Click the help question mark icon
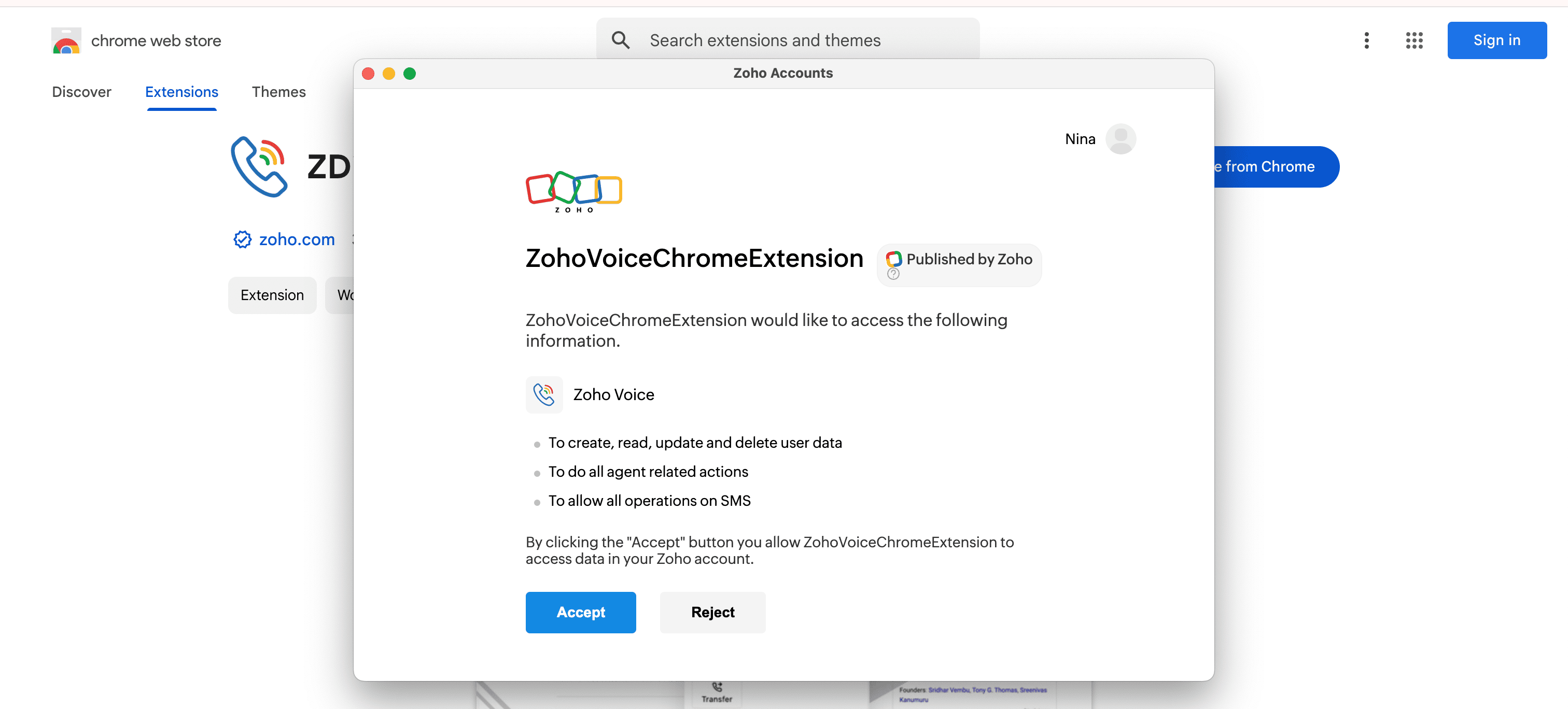The image size is (1568, 709). tap(893, 274)
